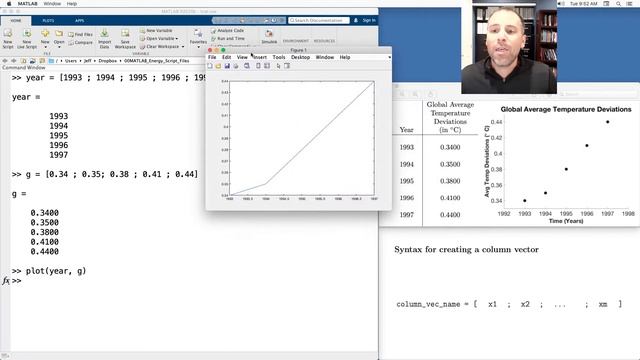Screen dimensions: 640x360
Task: Open Edit menu in Figure 1 window
Action: coord(227,58)
